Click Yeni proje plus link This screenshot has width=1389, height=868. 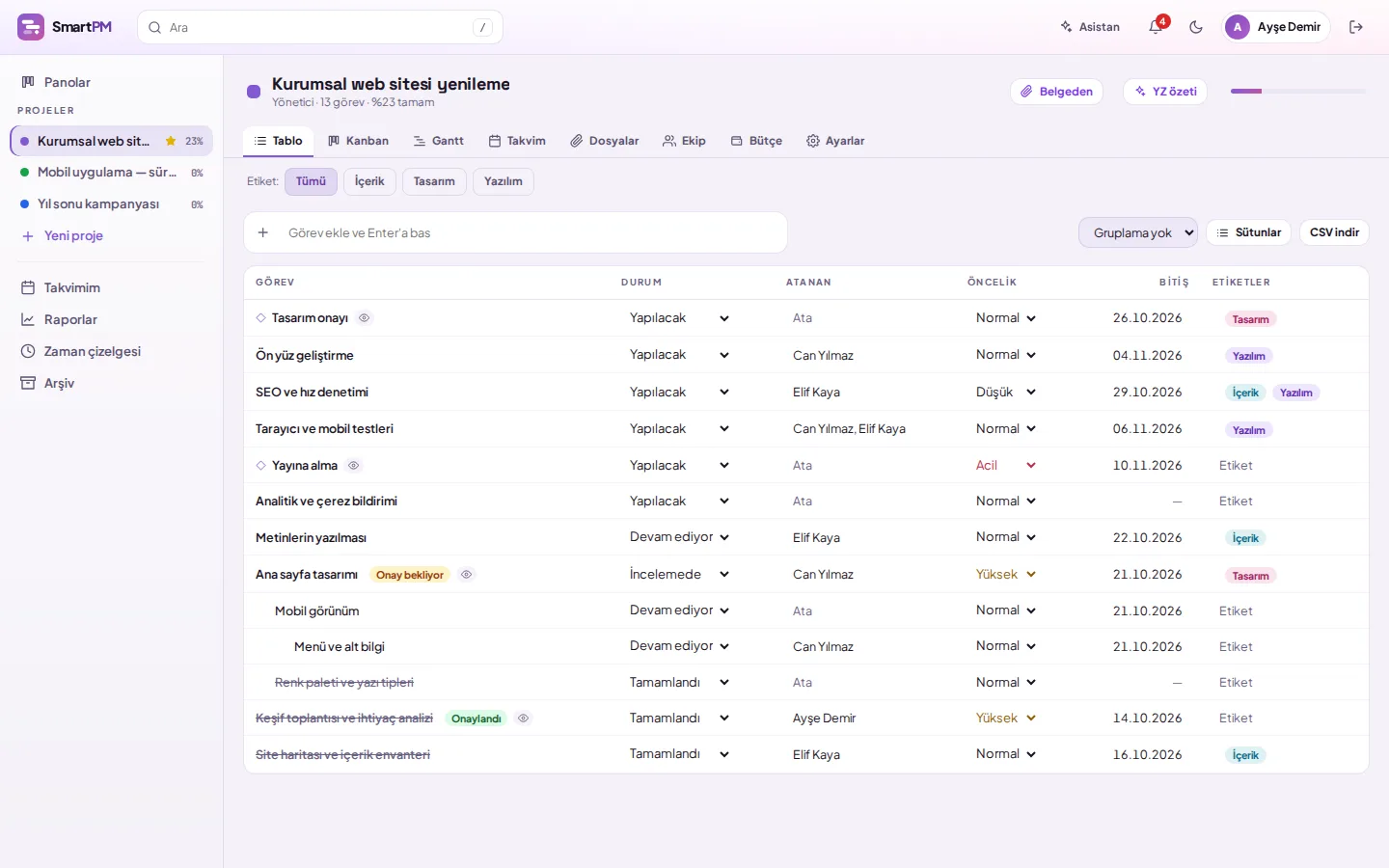[x=63, y=235]
